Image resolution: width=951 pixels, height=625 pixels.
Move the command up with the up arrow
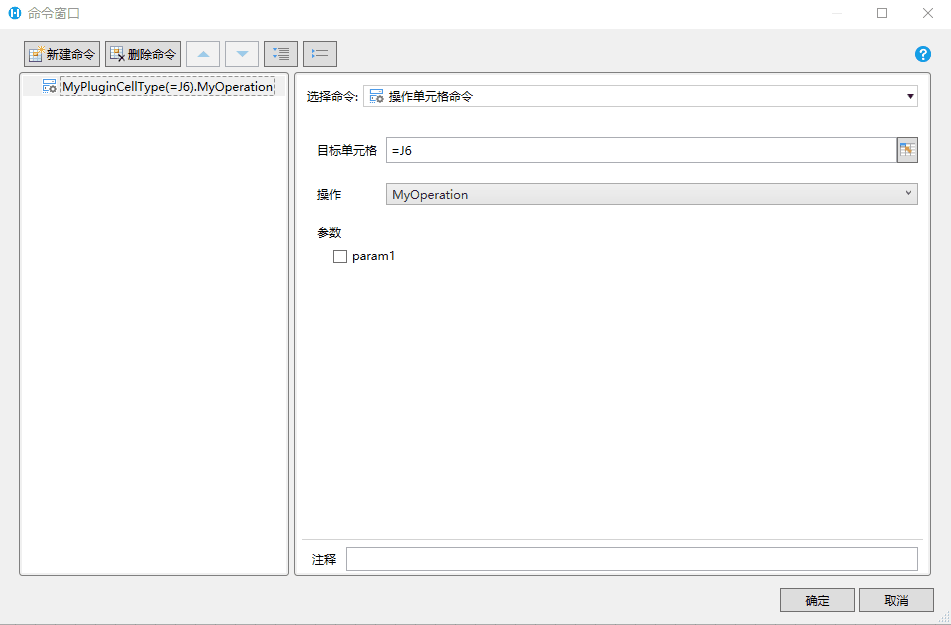[x=203, y=54]
